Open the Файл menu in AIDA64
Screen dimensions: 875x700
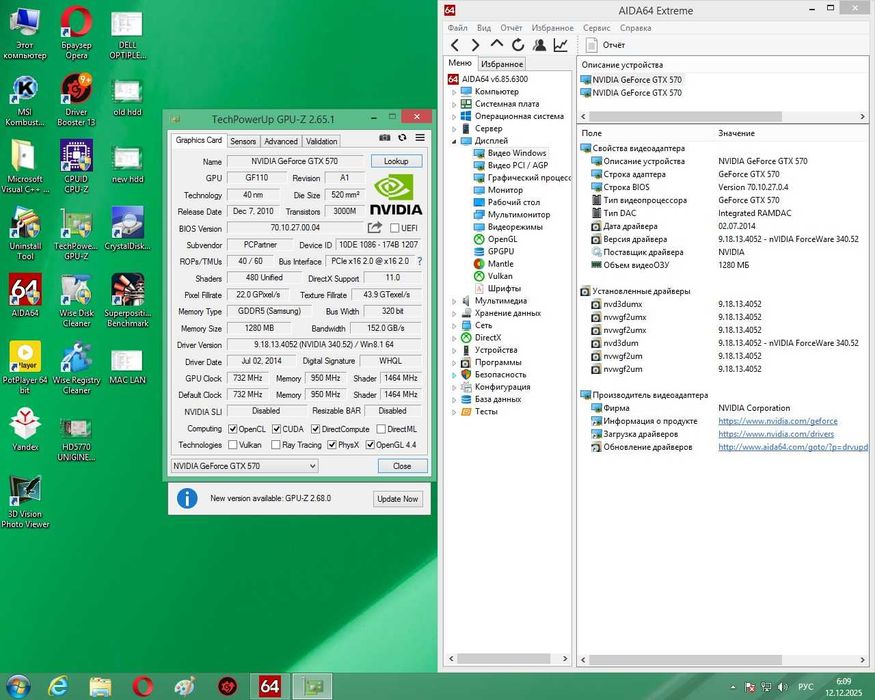click(457, 27)
